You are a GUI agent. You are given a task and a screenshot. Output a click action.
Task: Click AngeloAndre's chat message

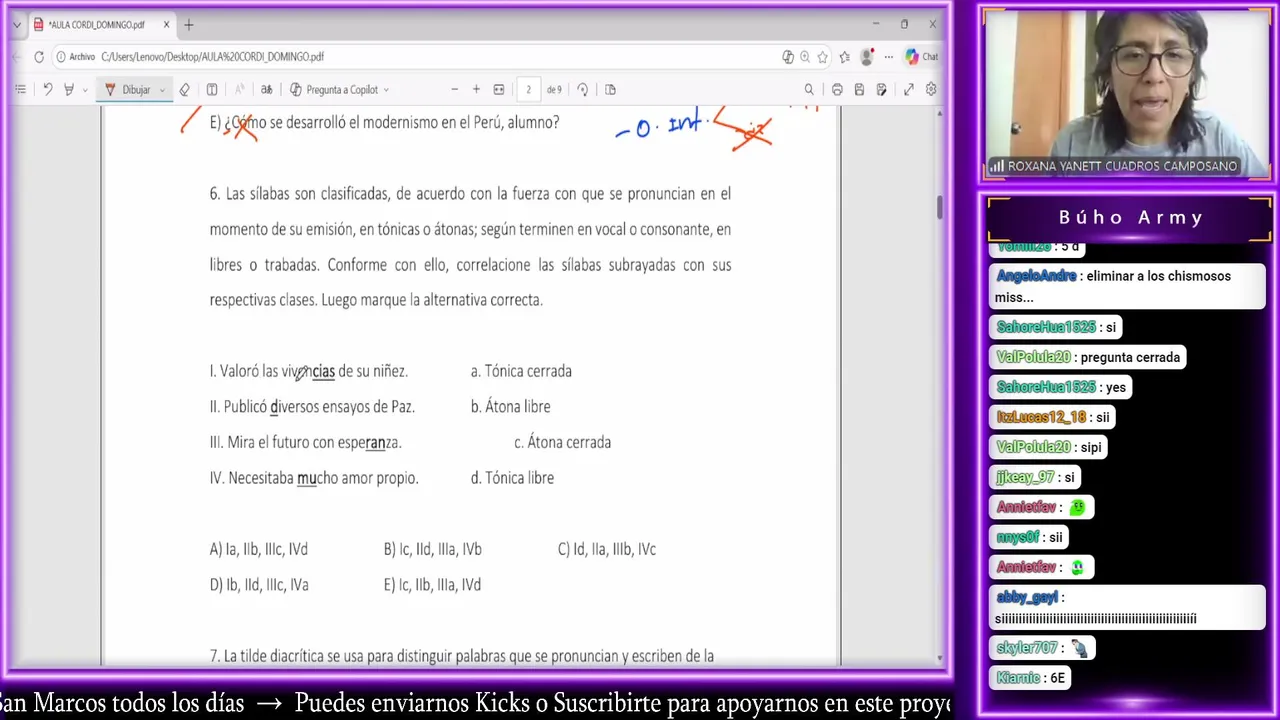pos(1126,286)
